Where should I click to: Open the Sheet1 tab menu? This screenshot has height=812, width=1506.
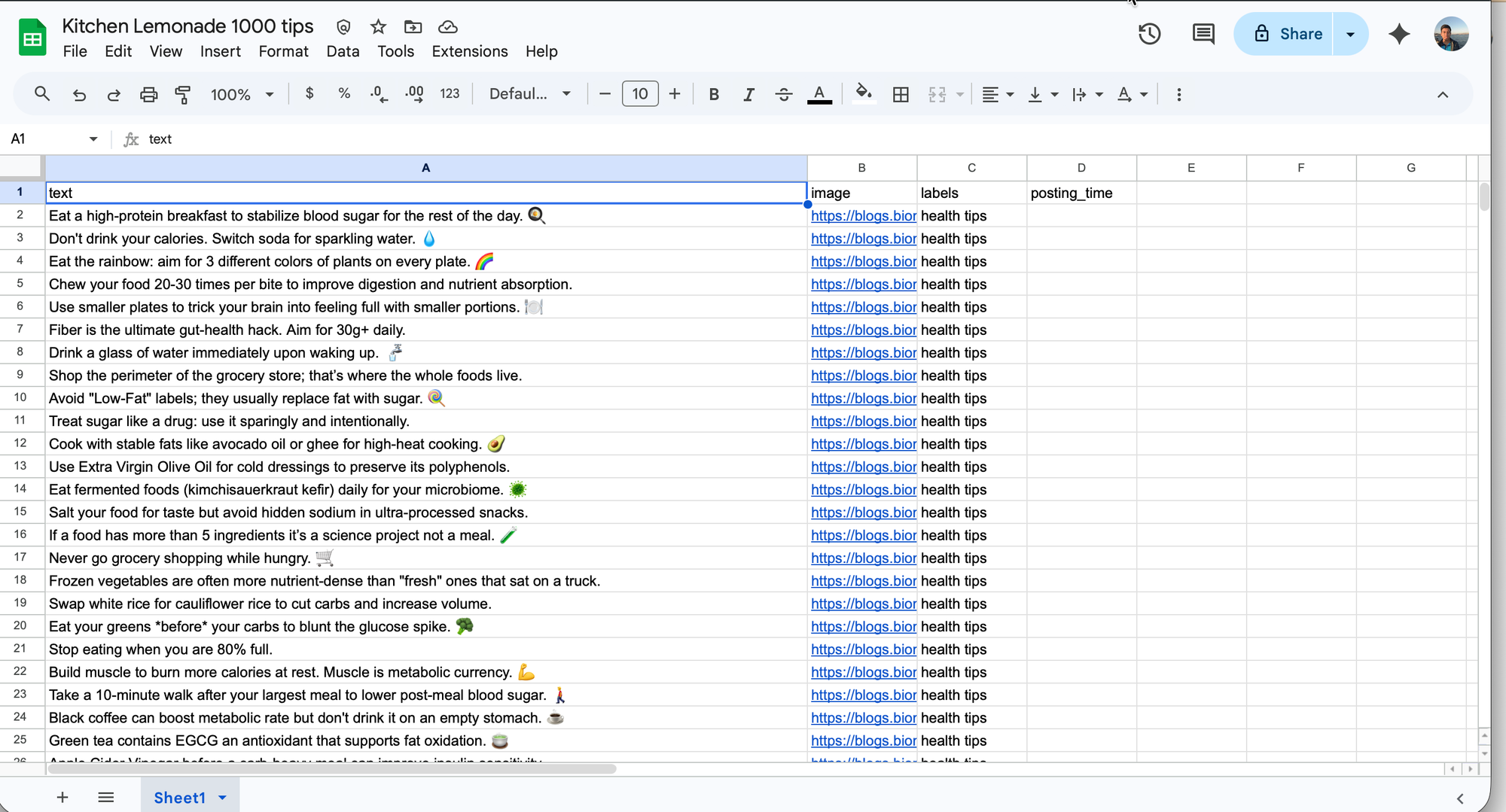coord(222,797)
